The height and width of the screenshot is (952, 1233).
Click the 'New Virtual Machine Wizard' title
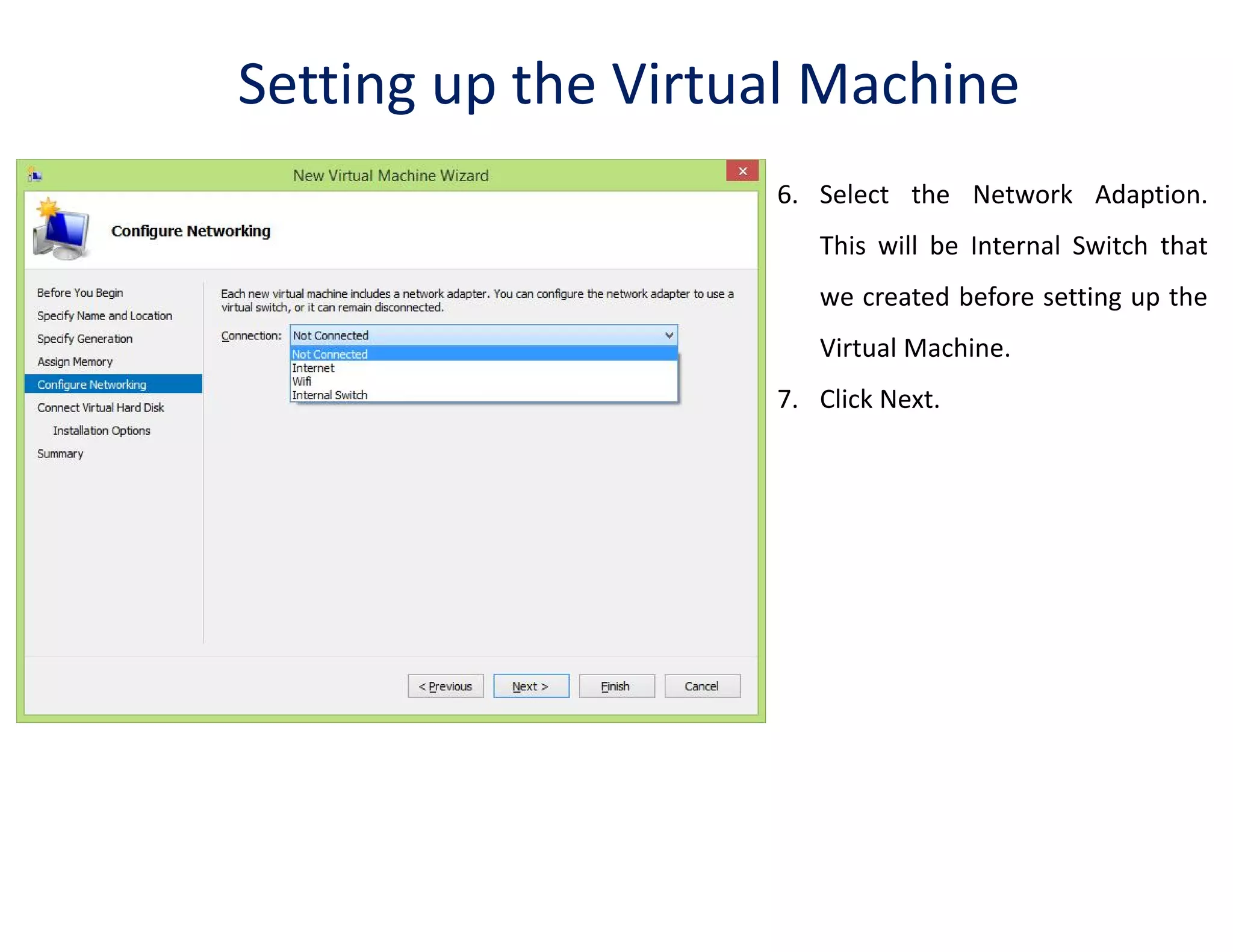click(391, 176)
